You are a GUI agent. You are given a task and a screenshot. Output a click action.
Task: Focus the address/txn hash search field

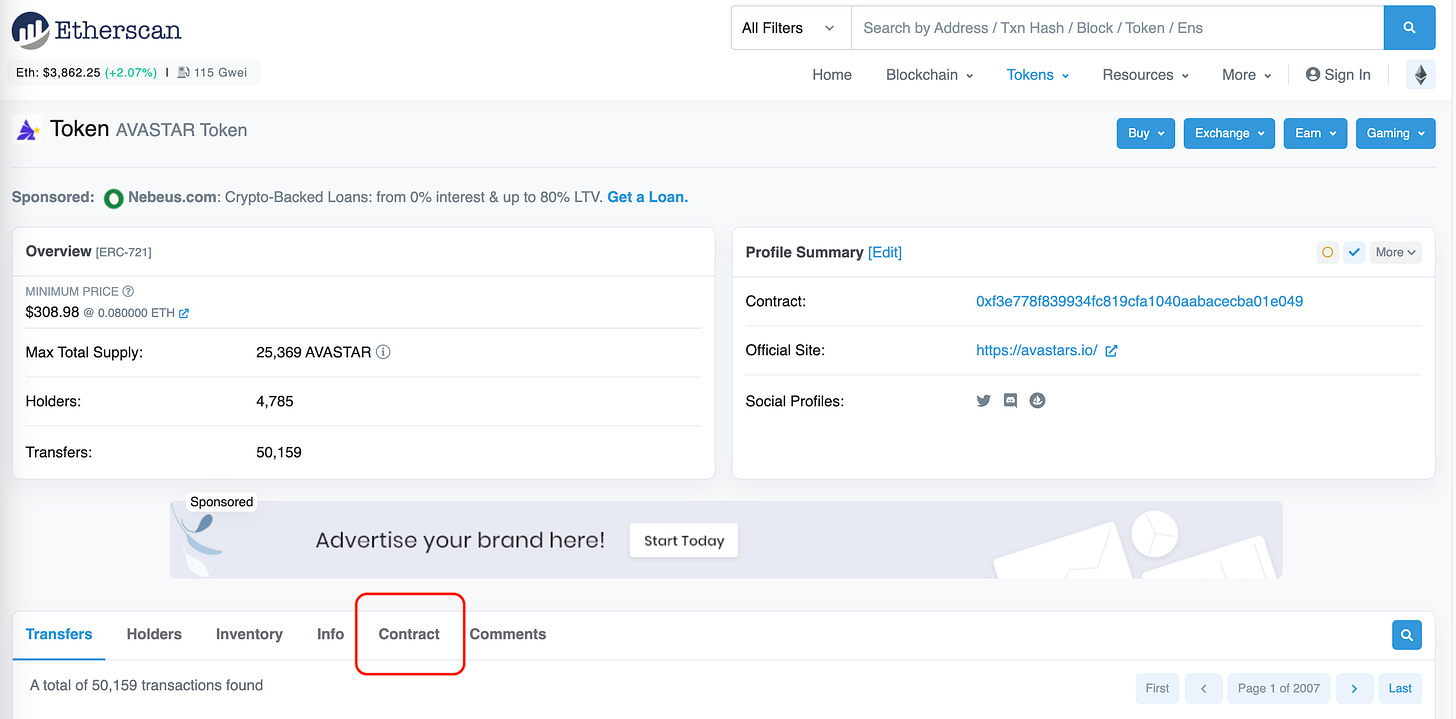point(1117,28)
